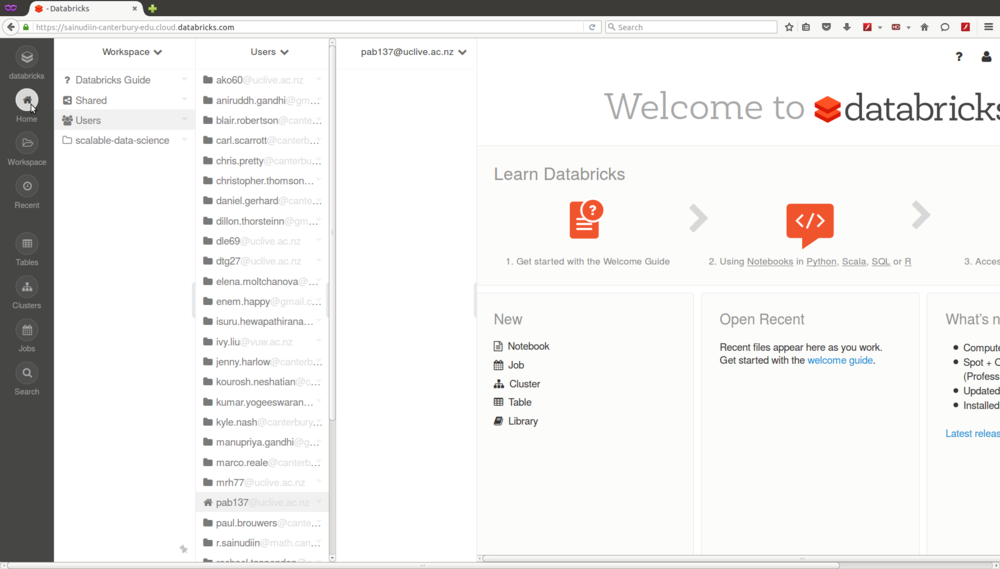Open the jenny.harlow user folder
The width and height of the screenshot is (1000, 569).
(x=262, y=362)
